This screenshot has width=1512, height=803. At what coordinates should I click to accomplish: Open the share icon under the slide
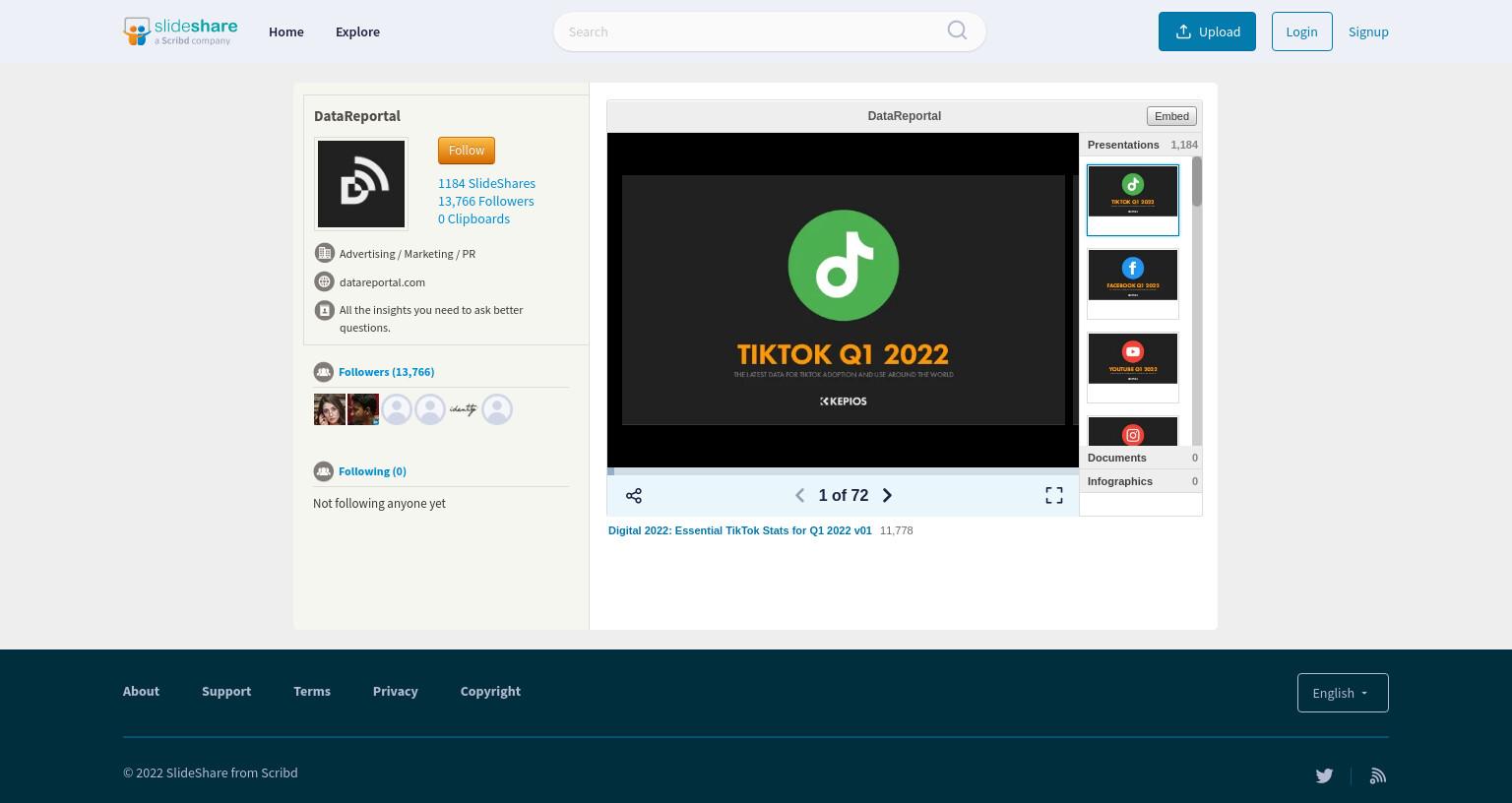[634, 496]
